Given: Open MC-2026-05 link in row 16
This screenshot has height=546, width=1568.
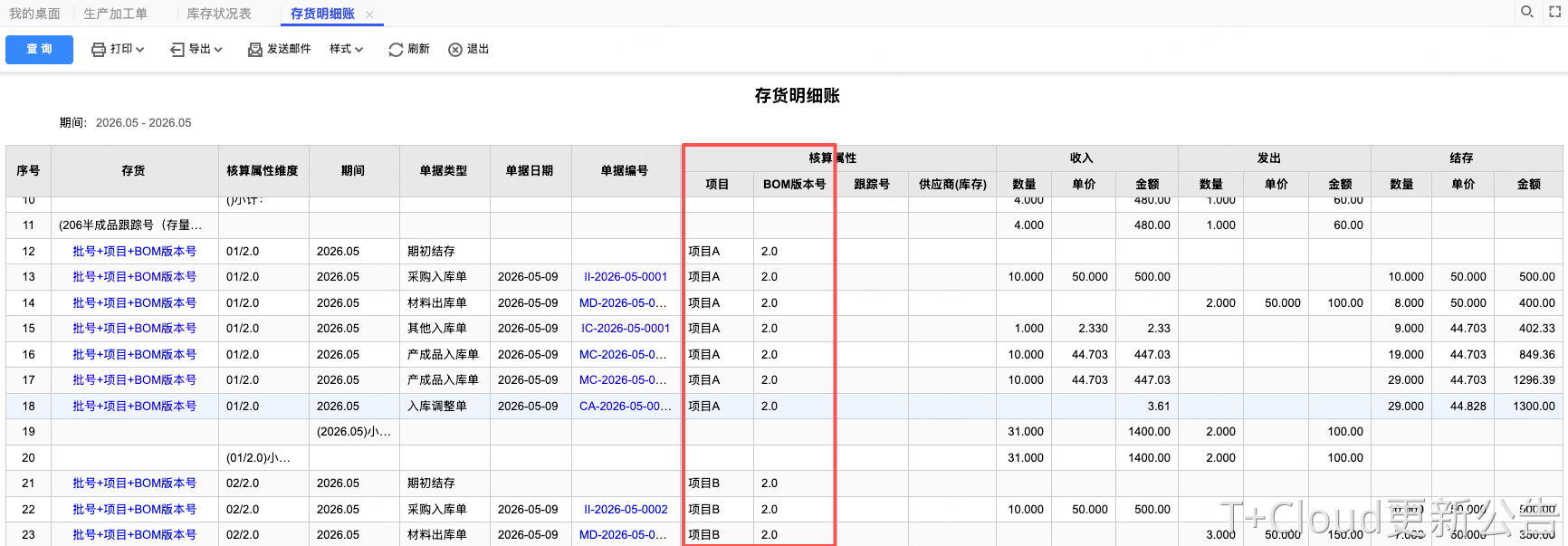Looking at the screenshot, I should (623, 355).
